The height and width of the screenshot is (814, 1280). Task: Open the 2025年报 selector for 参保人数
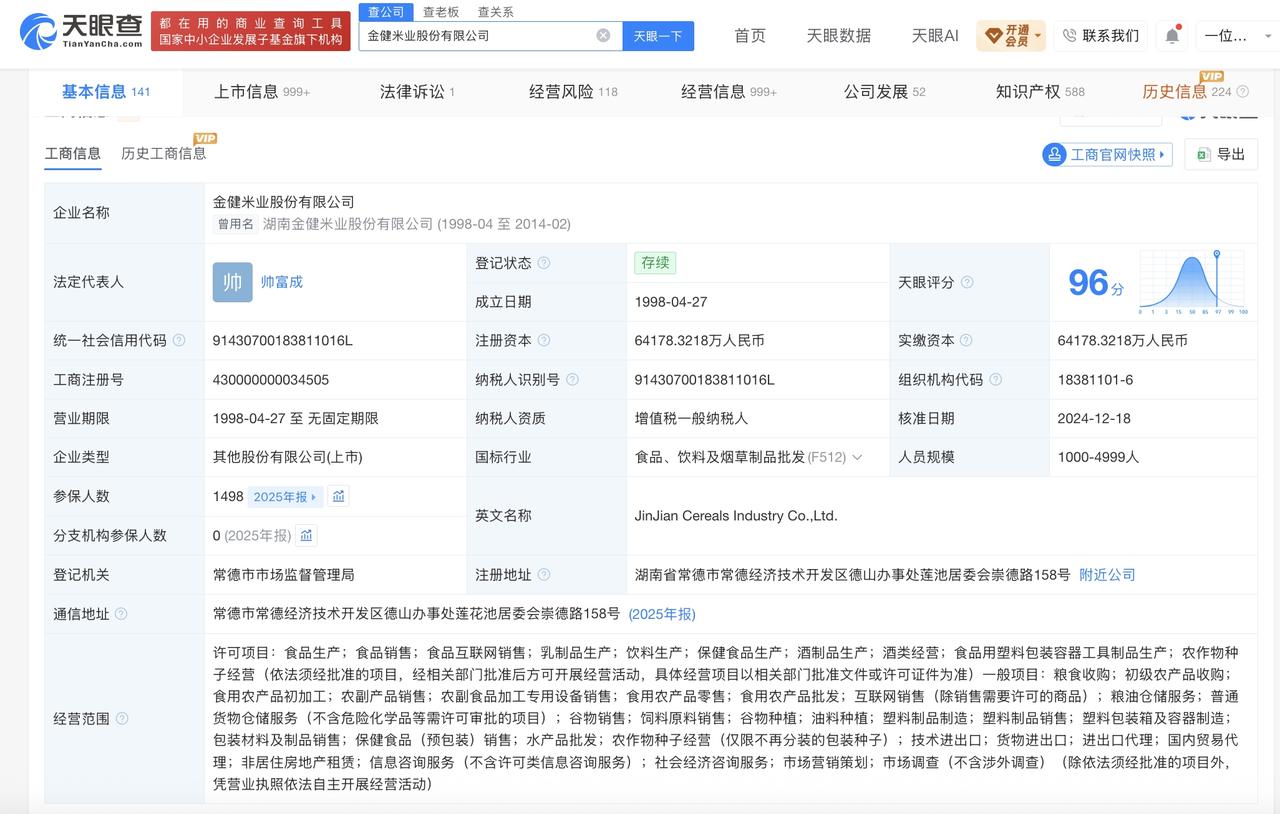point(285,496)
